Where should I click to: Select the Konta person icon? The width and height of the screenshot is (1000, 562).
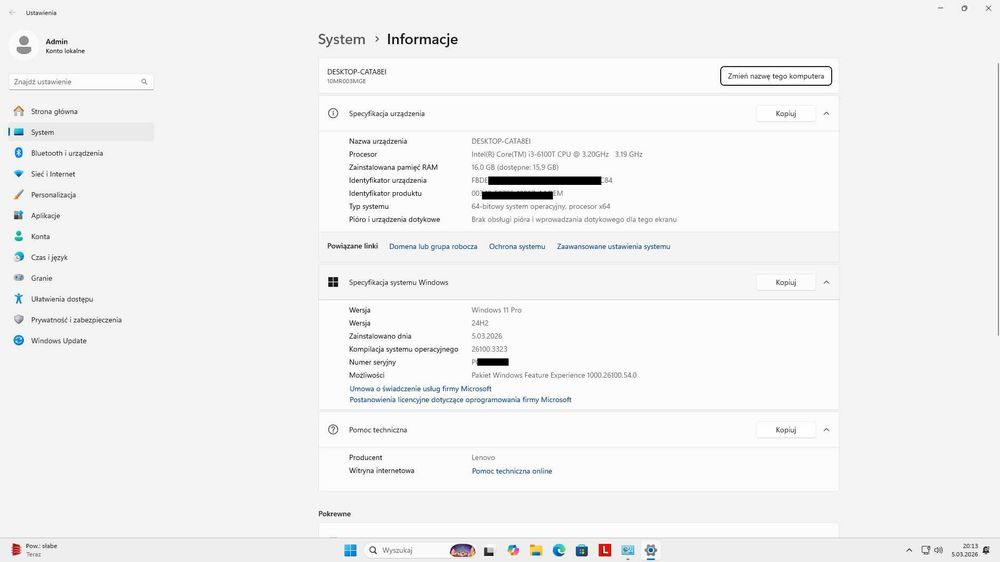[18, 236]
